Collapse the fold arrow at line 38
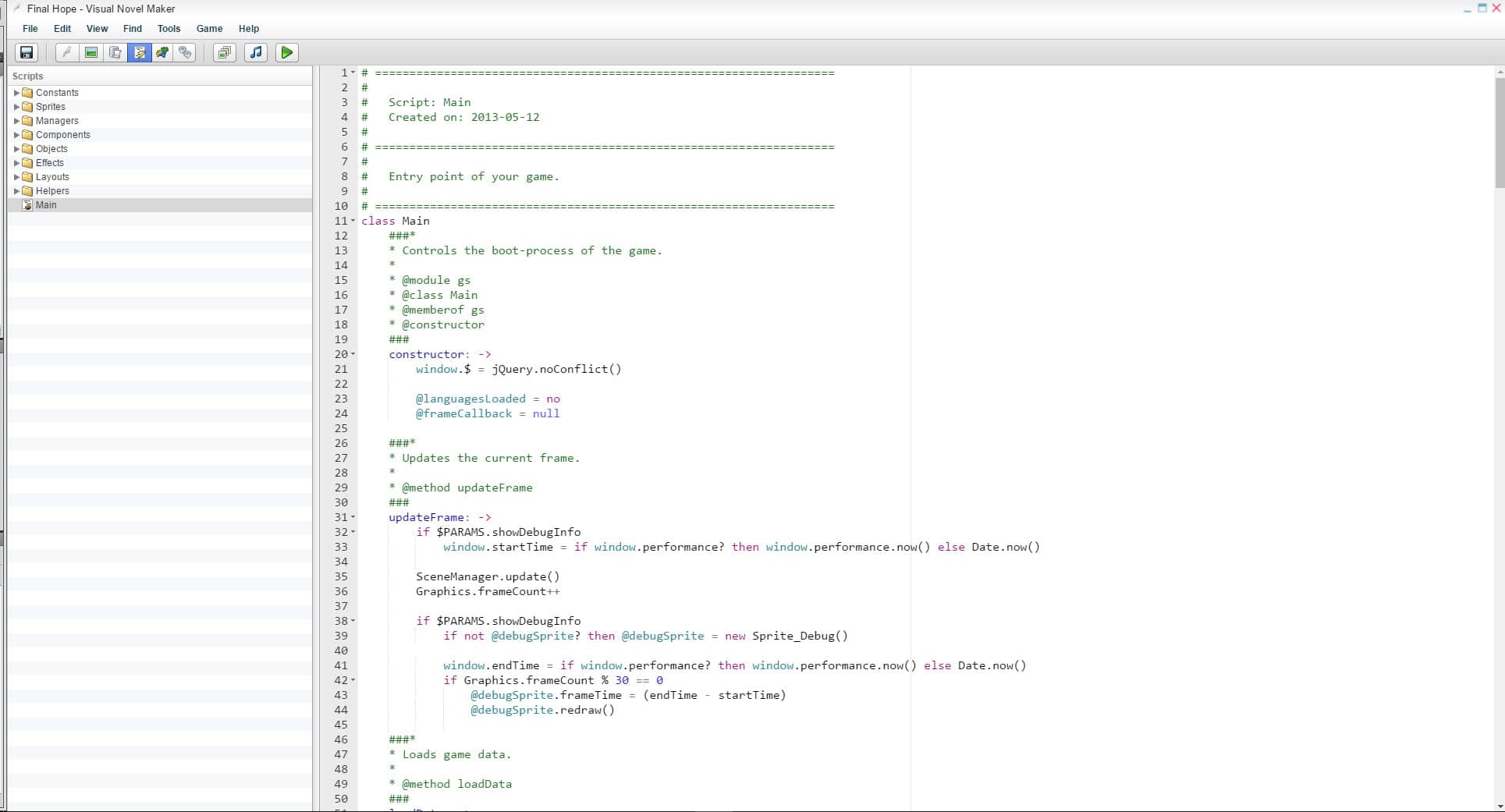1505x812 pixels. tap(353, 622)
